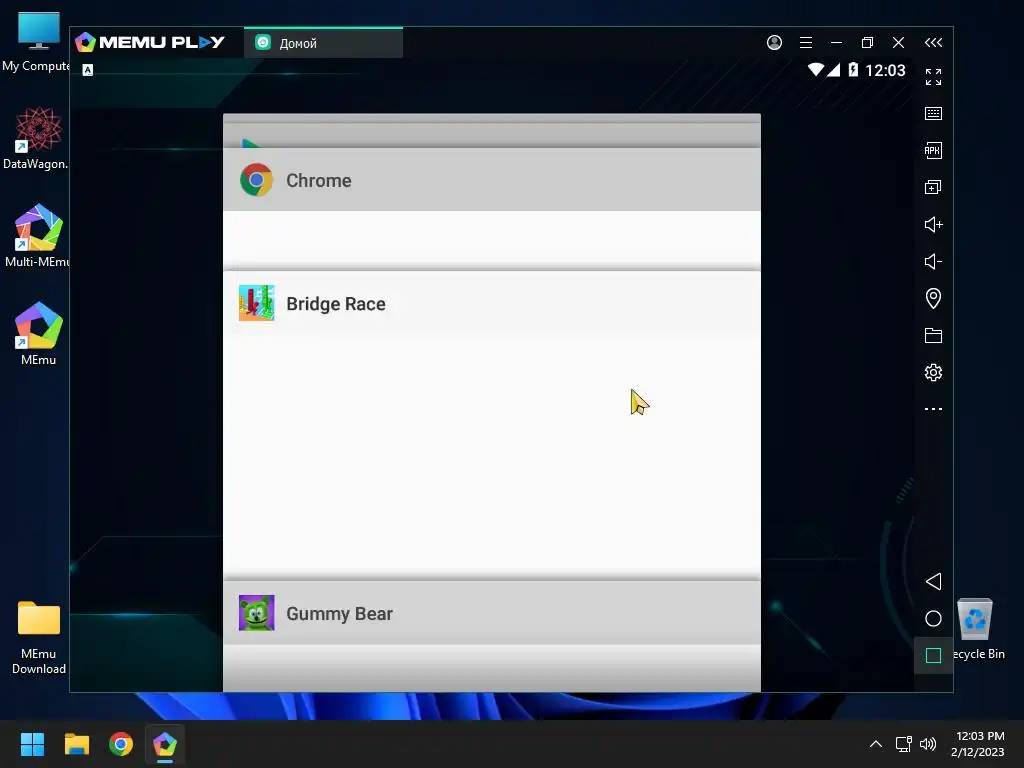This screenshot has width=1024, height=768.
Task: Click the Wi-Fi status icon
Action: [816, 70]
